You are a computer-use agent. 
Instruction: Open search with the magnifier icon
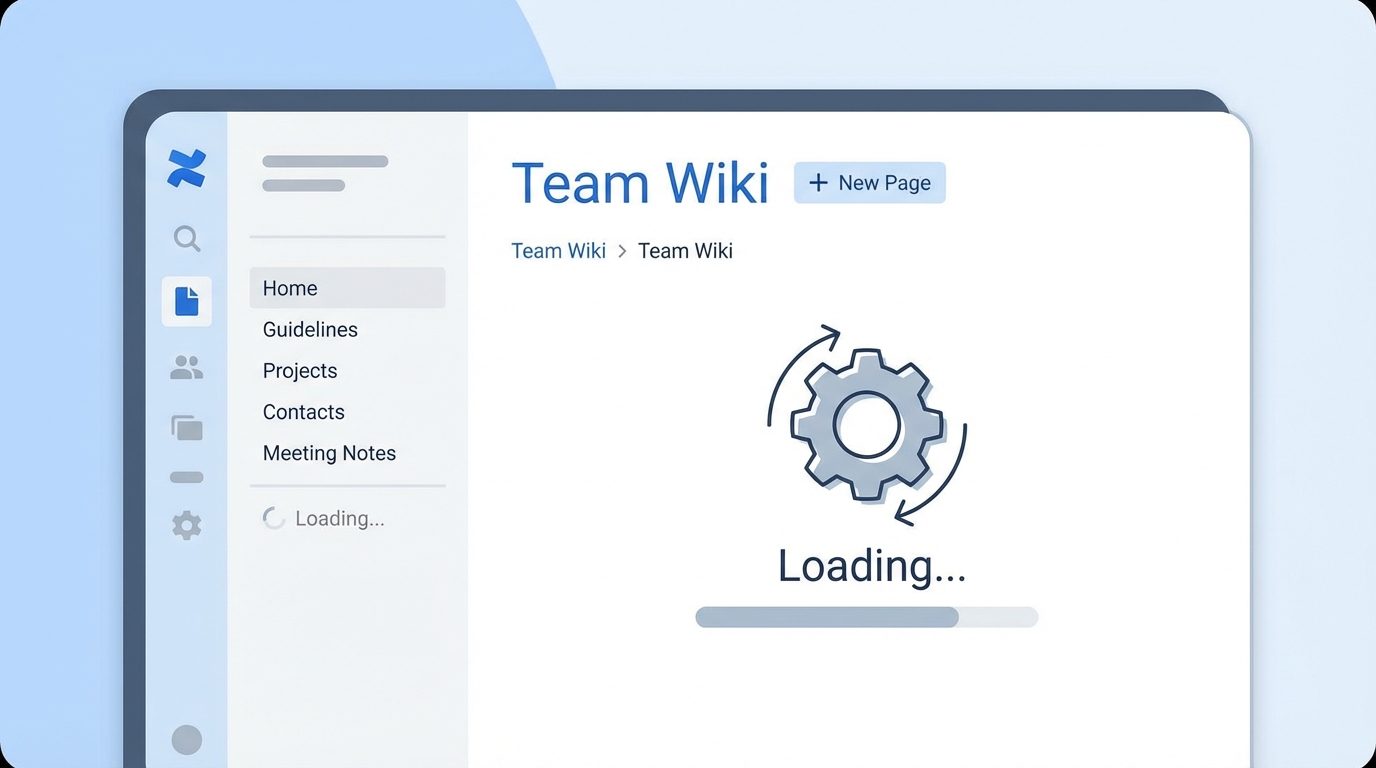(186, 238)
